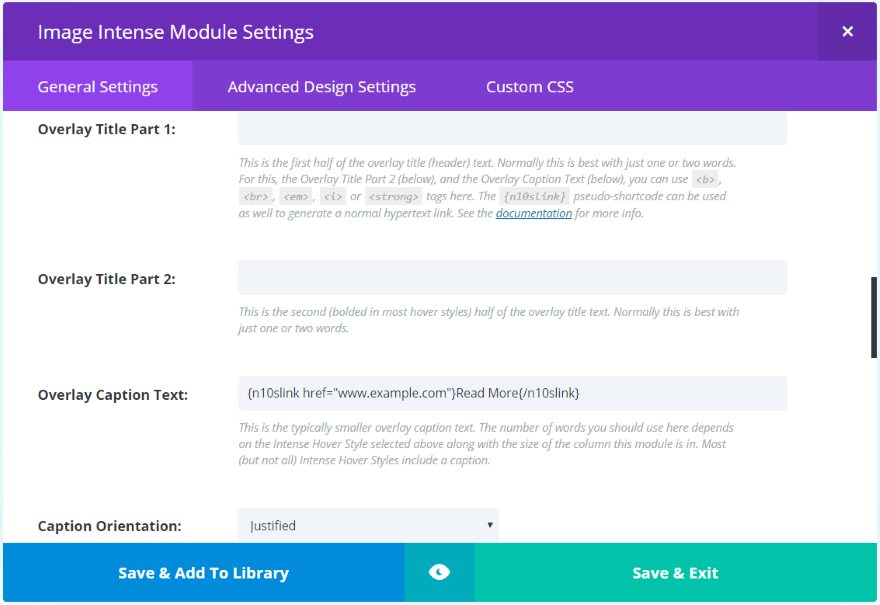Click the eye preview icon

(439, 572)
